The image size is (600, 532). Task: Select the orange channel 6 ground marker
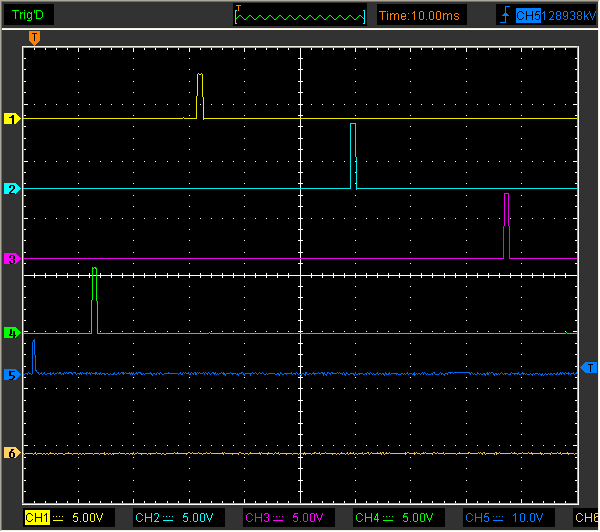pos(12,453)
